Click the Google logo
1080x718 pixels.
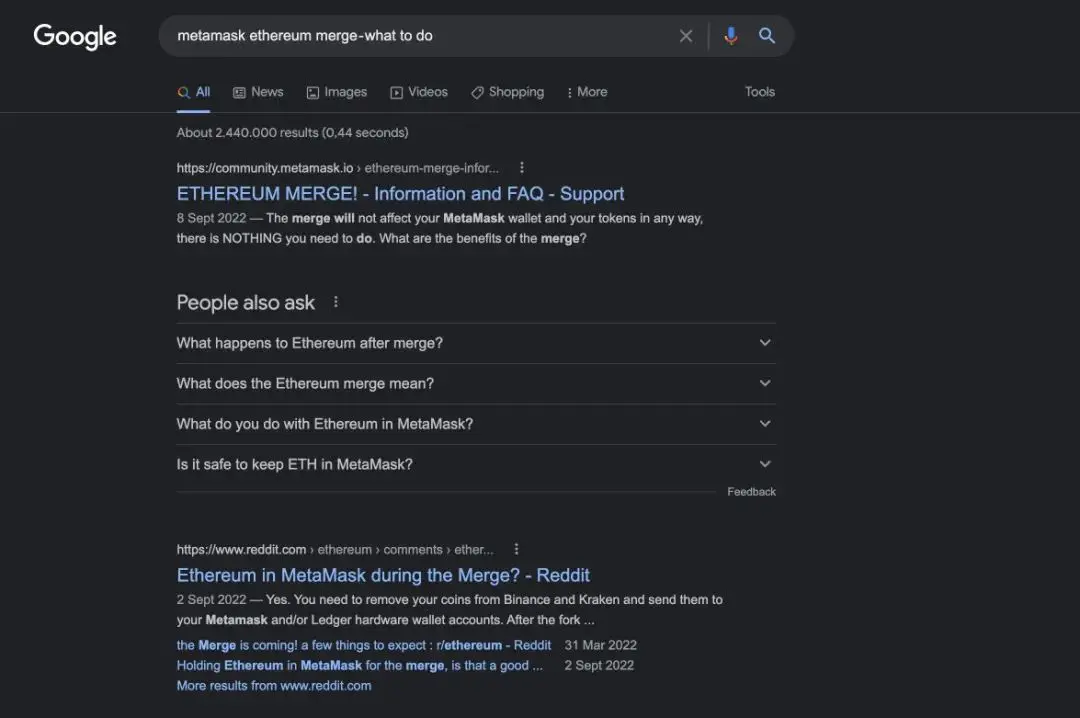point(75,36)
